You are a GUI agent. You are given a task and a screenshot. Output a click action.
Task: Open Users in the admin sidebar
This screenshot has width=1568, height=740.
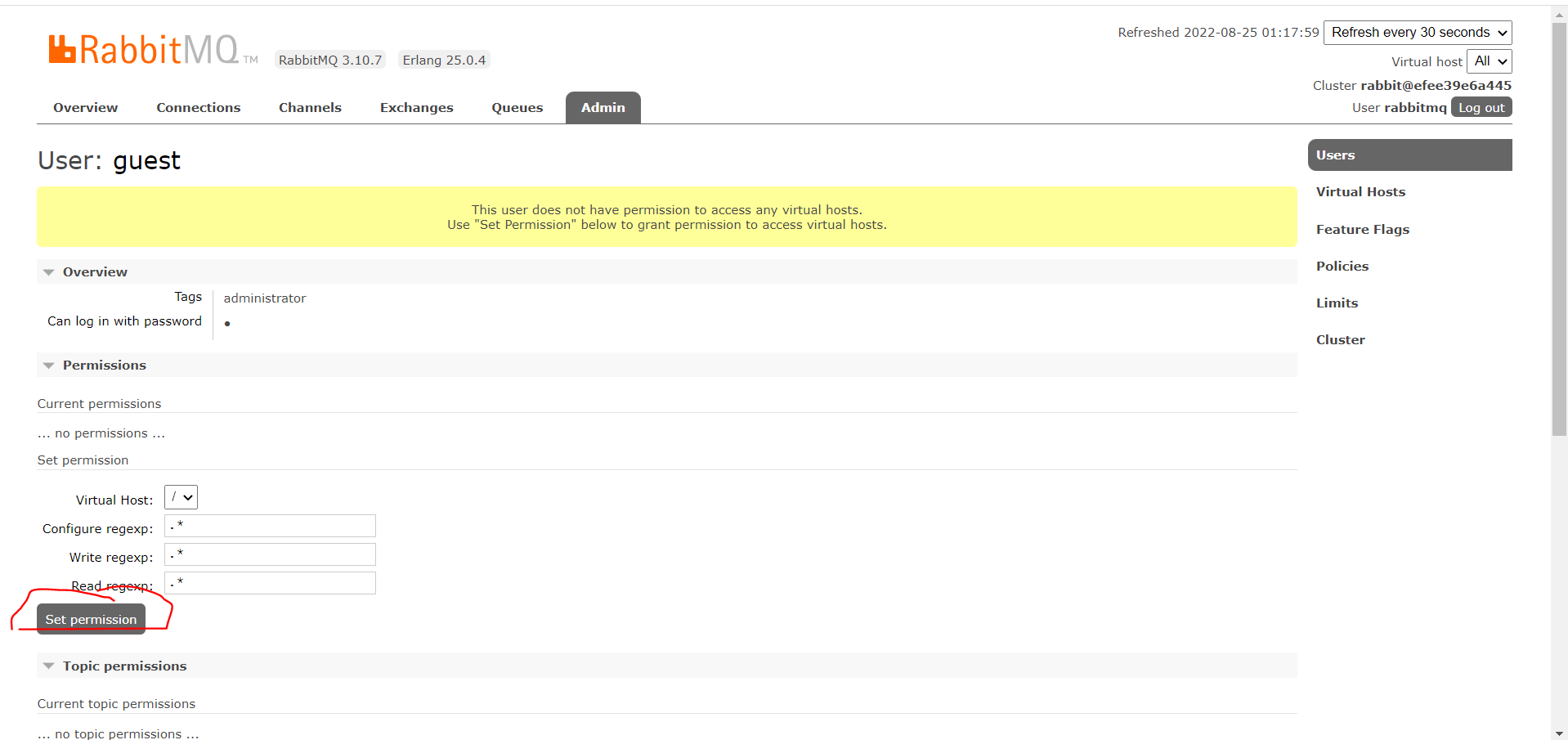(1410, 155)
